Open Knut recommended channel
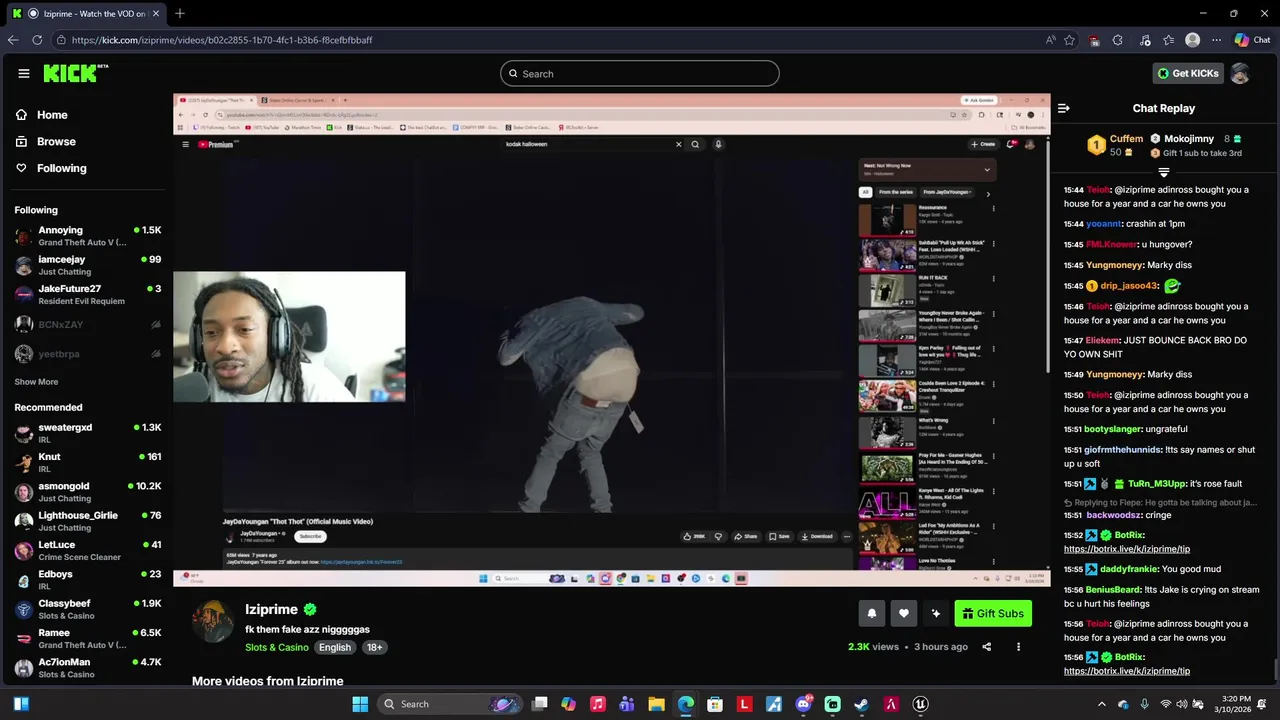This screenshot has width=1280, height=720. click(x=88, y=462)
